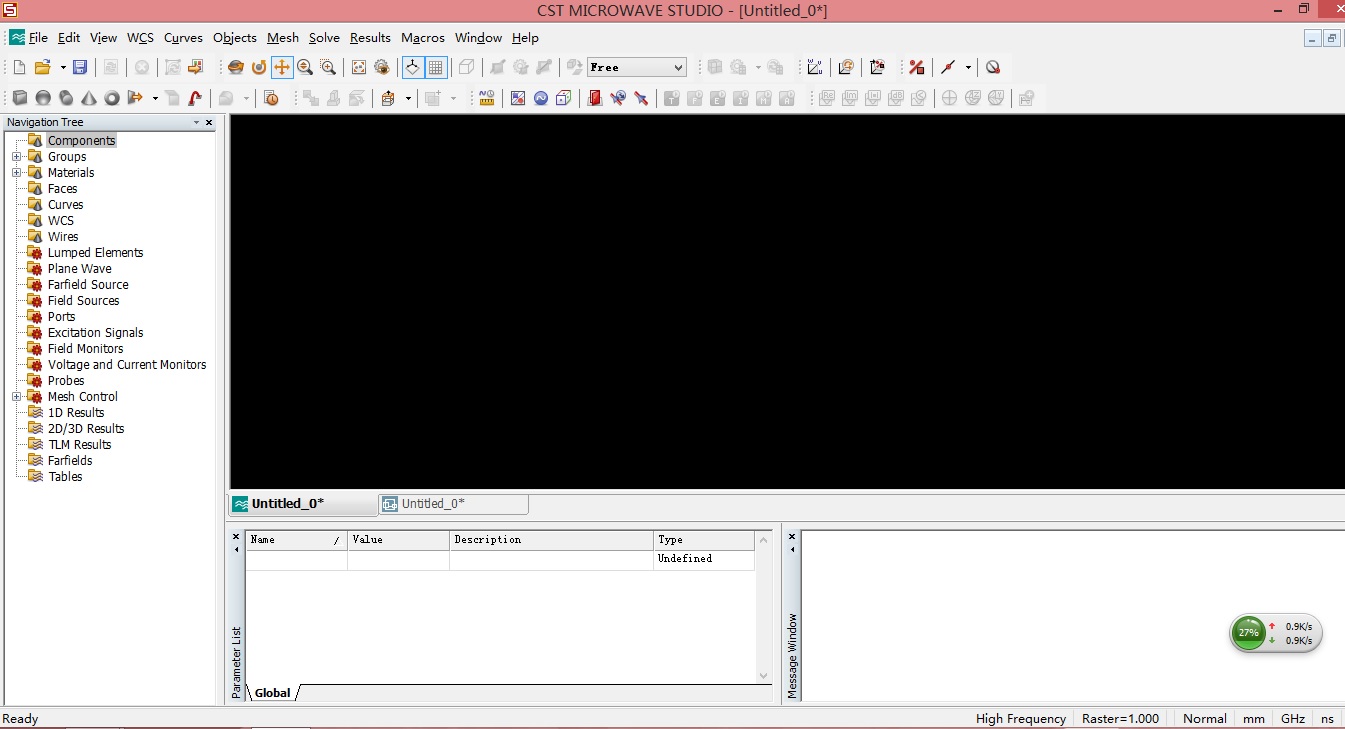Click the red percent Pick tool icon

916,67
